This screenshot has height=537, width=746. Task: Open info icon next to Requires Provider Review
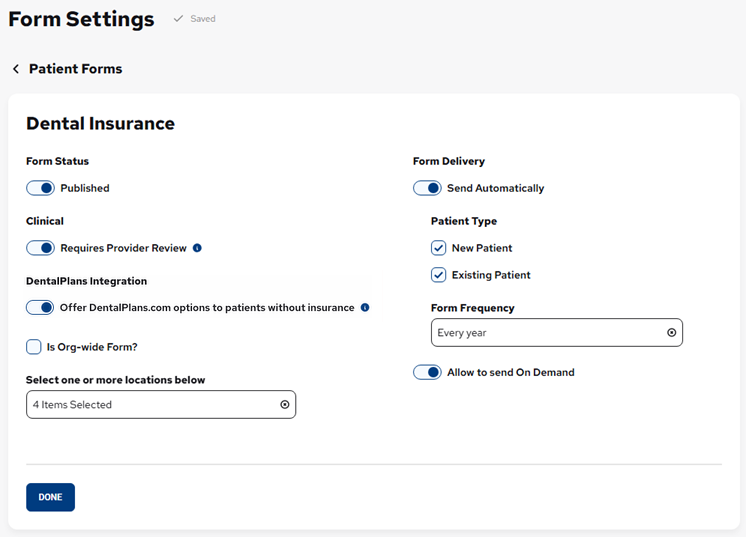[x=197, y=248]
